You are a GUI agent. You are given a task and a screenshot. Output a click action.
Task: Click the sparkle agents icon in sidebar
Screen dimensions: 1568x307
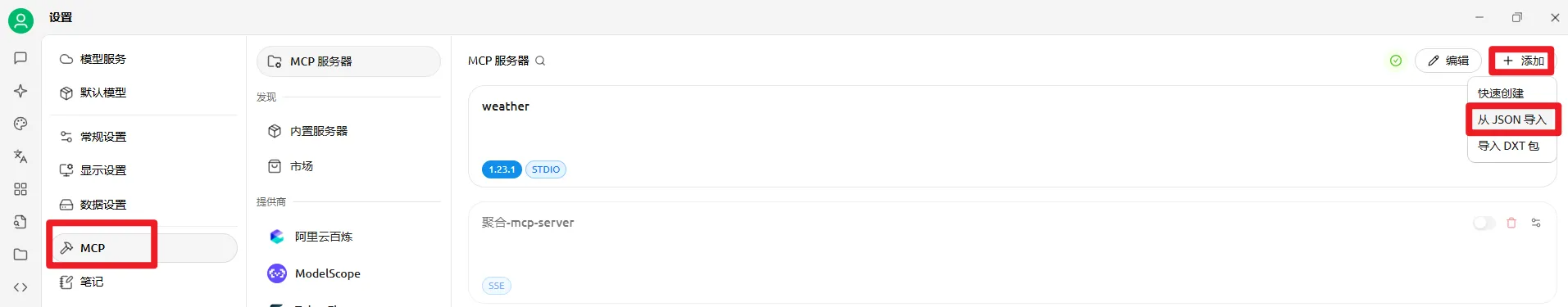click(x=20, y=91)
